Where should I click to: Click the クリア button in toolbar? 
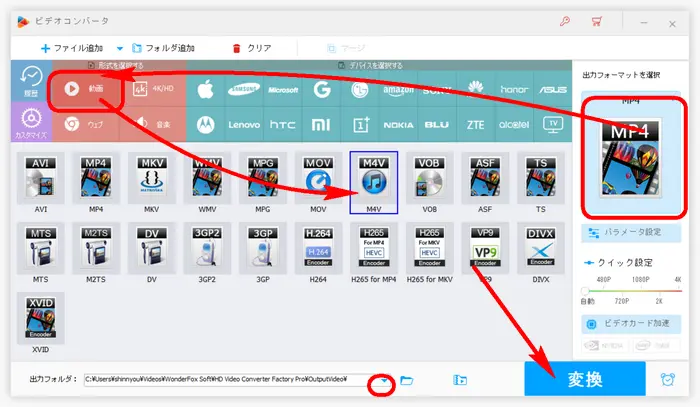(252, 47)
